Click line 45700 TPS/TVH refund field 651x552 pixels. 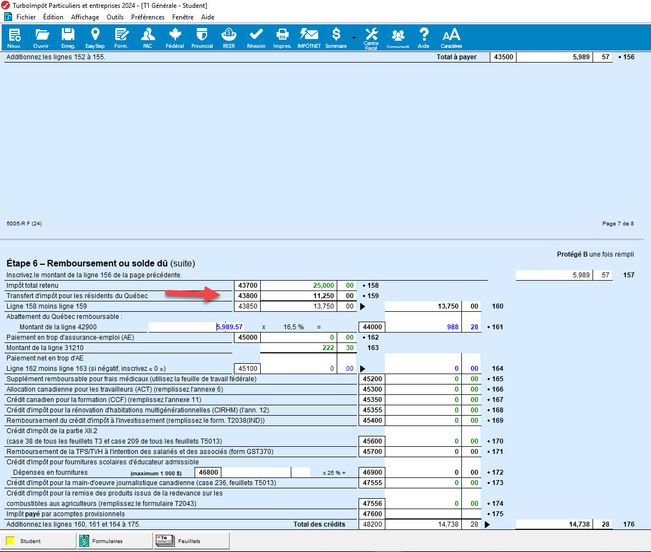click(x=423, y=452)
